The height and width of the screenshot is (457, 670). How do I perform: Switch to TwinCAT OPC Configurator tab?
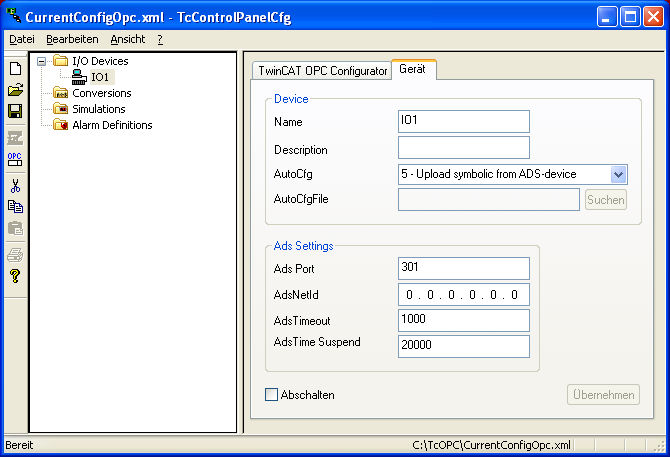pyautogui.click(x=323, y=70)
